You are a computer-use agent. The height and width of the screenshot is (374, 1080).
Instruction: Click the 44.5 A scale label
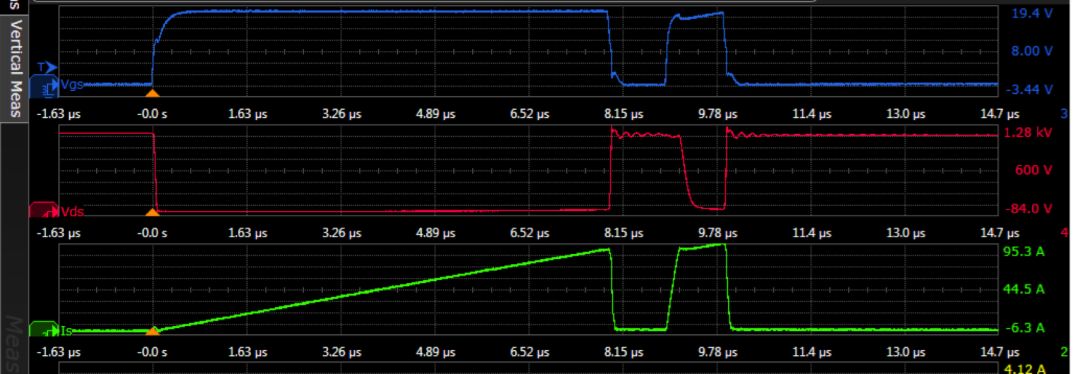(x=1024, y=289)
